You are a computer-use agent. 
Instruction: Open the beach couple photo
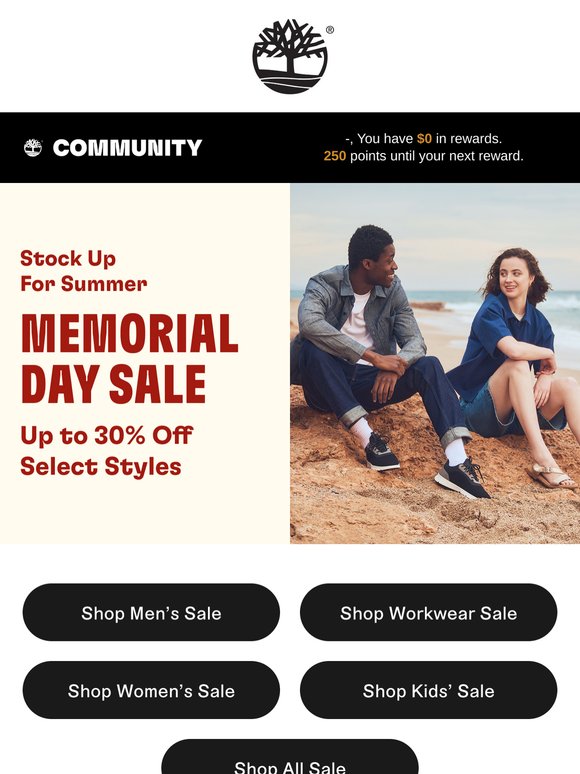pos(435,364)
